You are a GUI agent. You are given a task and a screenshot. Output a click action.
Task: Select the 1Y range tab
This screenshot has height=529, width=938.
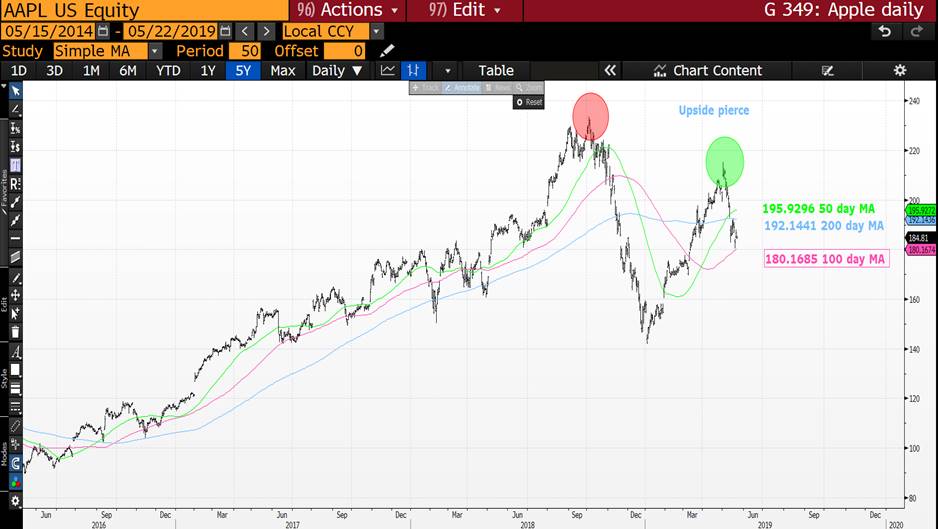(x=208, y=71)
